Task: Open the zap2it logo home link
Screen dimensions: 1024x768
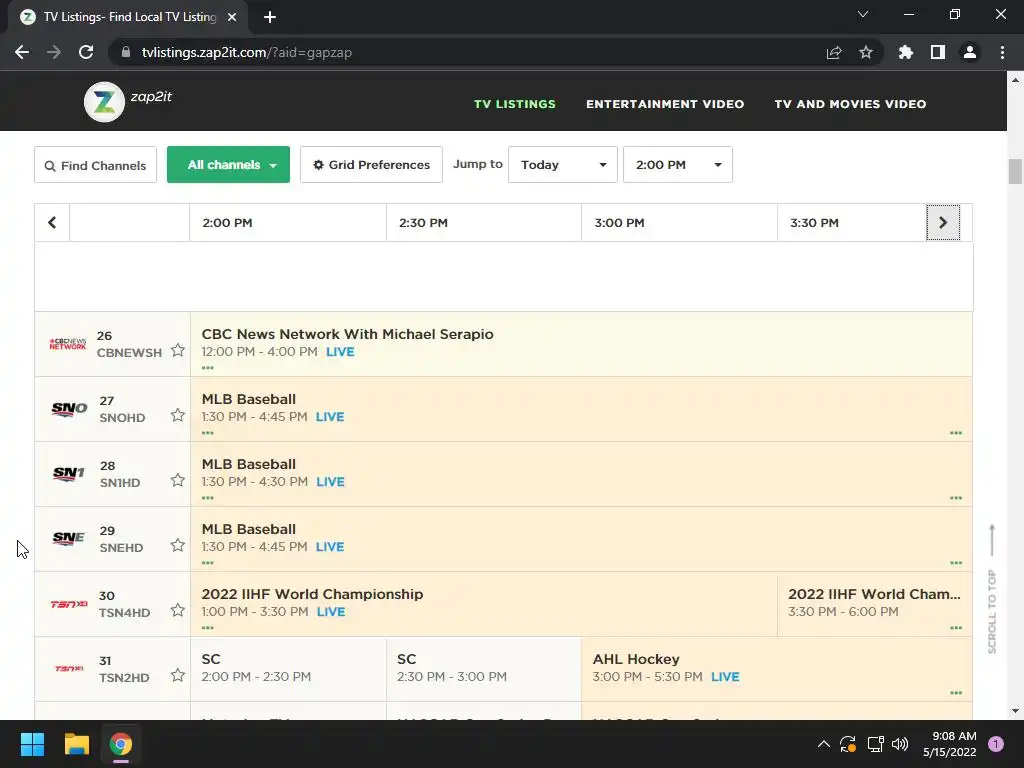Action: (x=128, y=101)
